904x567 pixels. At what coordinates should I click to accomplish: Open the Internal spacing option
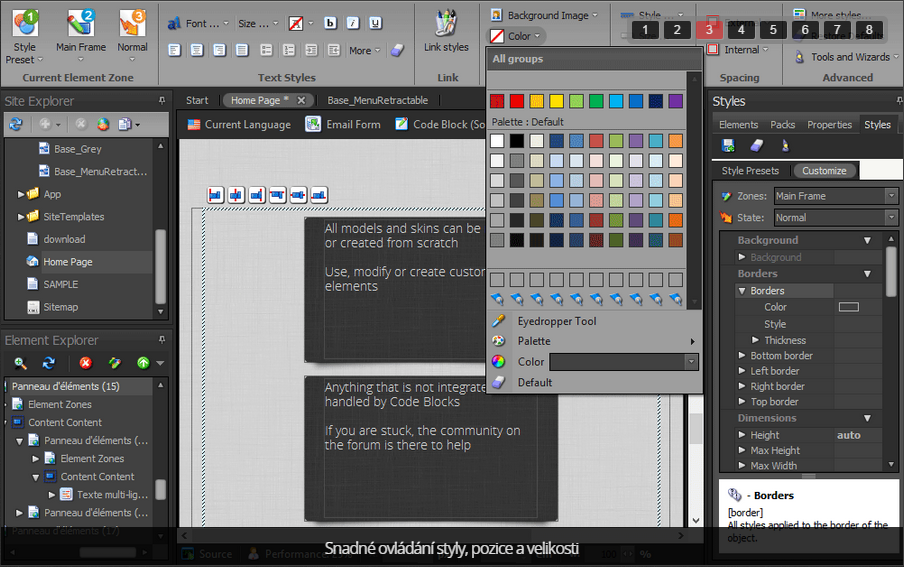click(737, 50)
